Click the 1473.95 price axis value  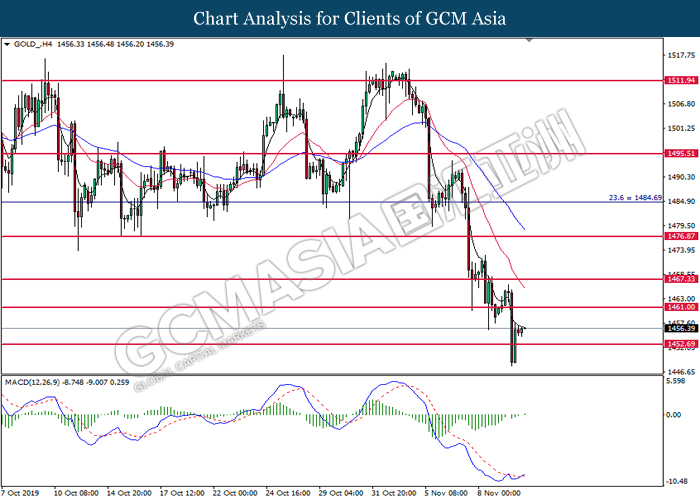(681, 250)
